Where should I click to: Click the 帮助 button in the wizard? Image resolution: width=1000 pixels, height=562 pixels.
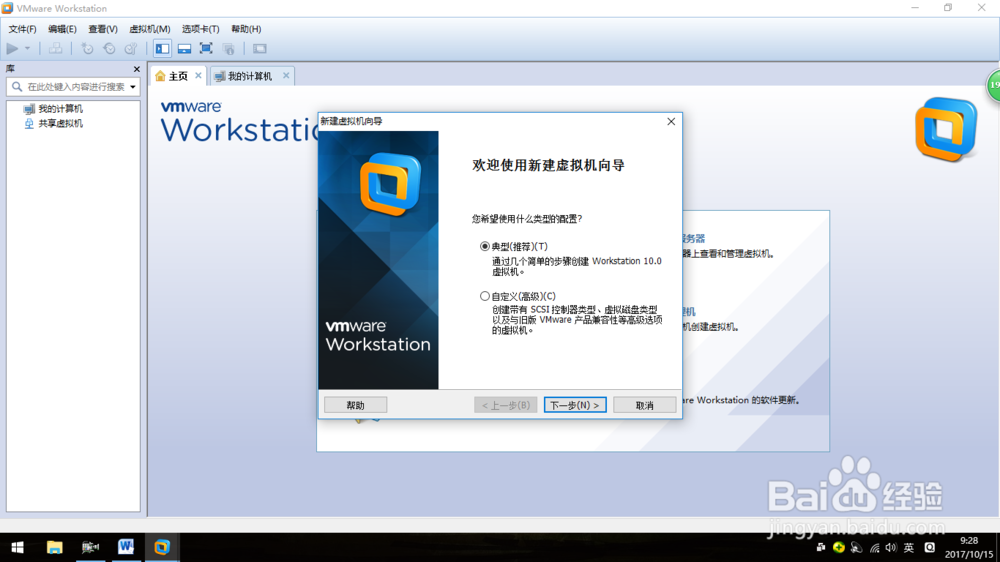click(x=355, y=405)
